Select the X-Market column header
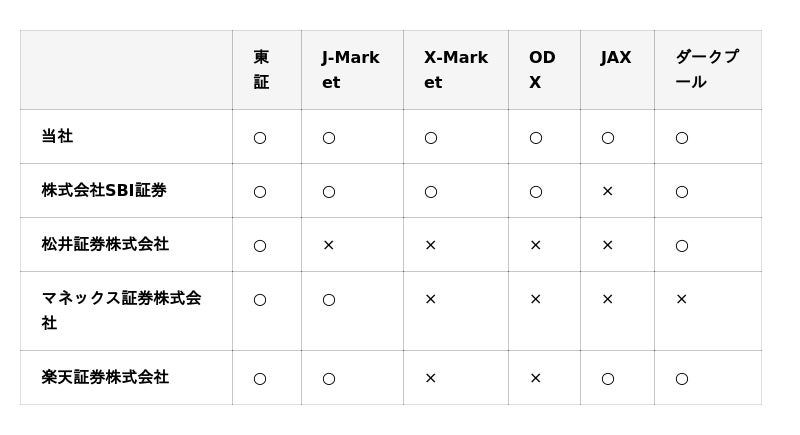Viewport: 800px width, 435px height. [x=455, y=70]
